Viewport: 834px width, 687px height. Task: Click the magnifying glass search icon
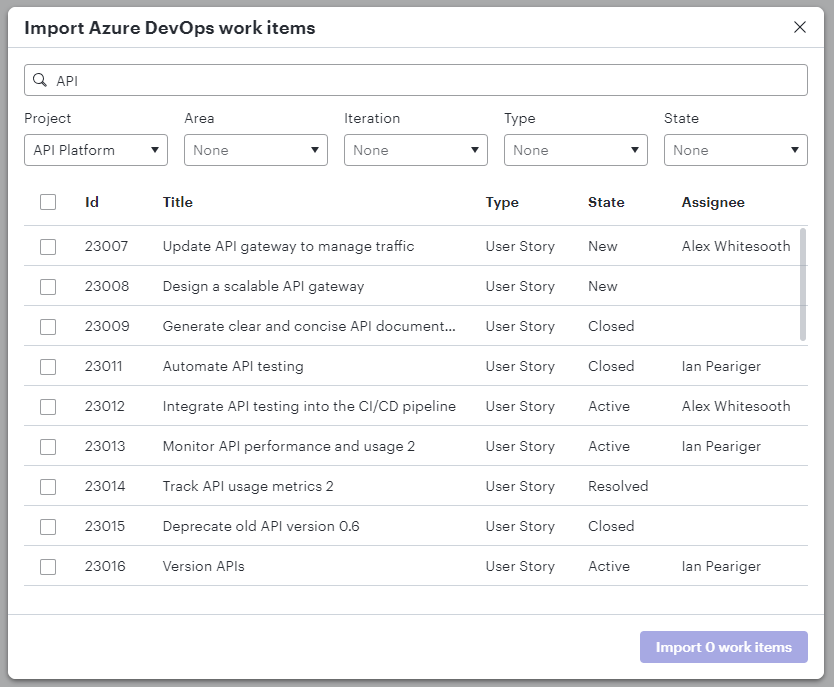click(x=39, y=79)
